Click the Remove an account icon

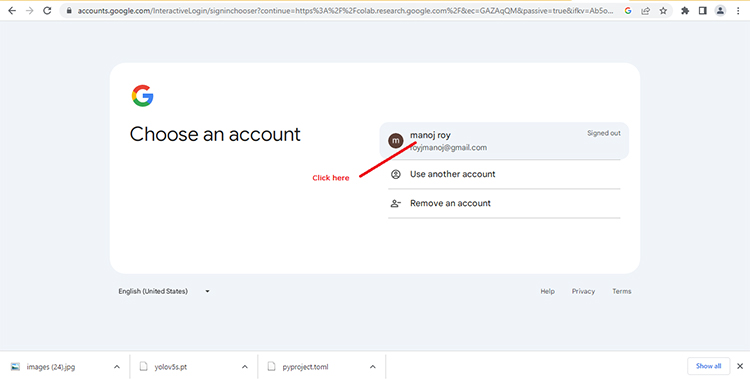pyautogui.click(x=396, y=203)
